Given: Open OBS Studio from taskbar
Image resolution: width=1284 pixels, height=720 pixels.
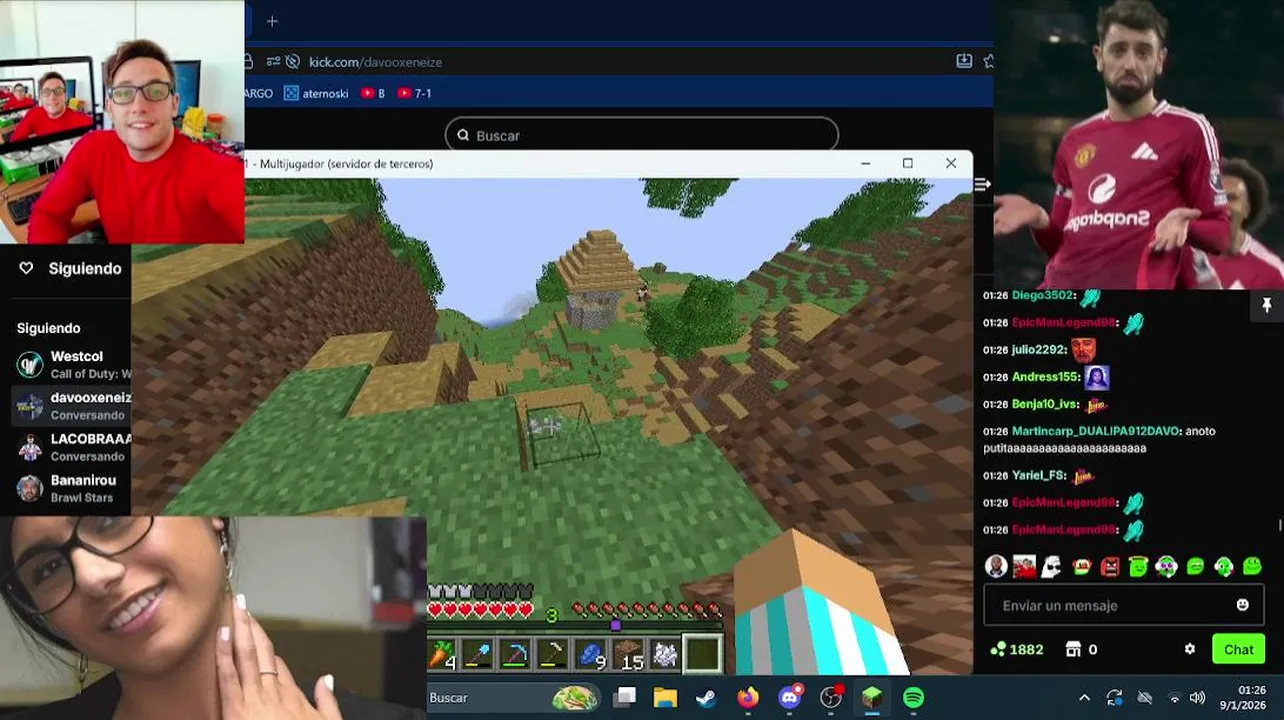Looking at the screenshot, I should (x=831, y=697).
